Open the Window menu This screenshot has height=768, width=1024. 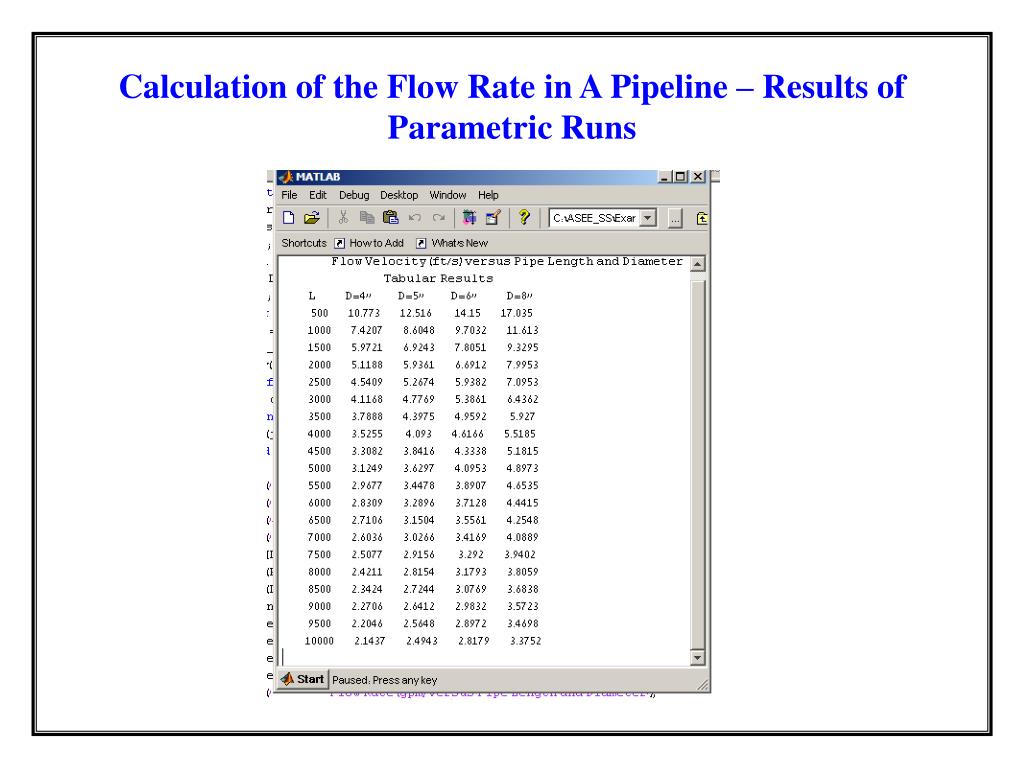click(448, 195)
